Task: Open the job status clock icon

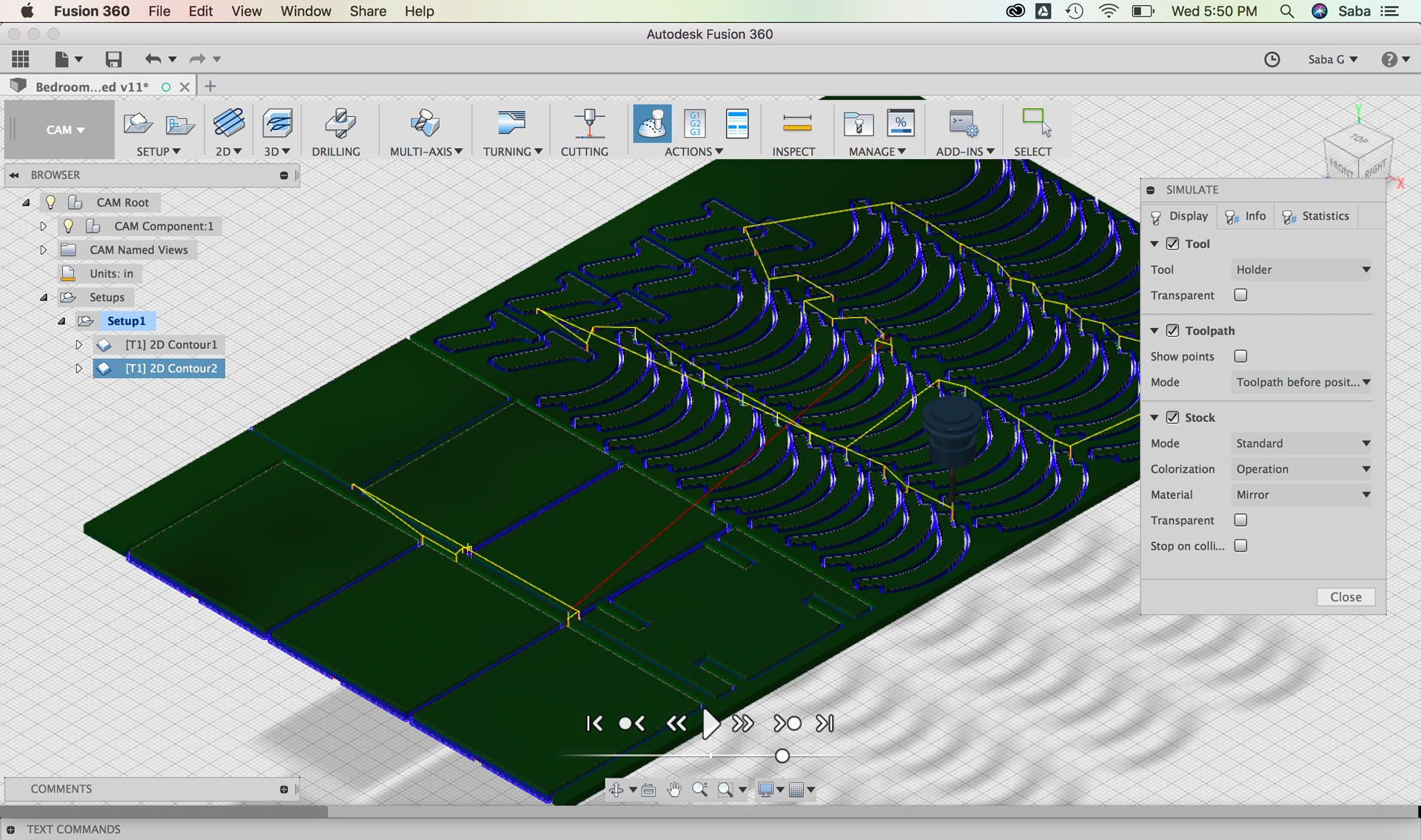Action: (x=1271, y=59)
